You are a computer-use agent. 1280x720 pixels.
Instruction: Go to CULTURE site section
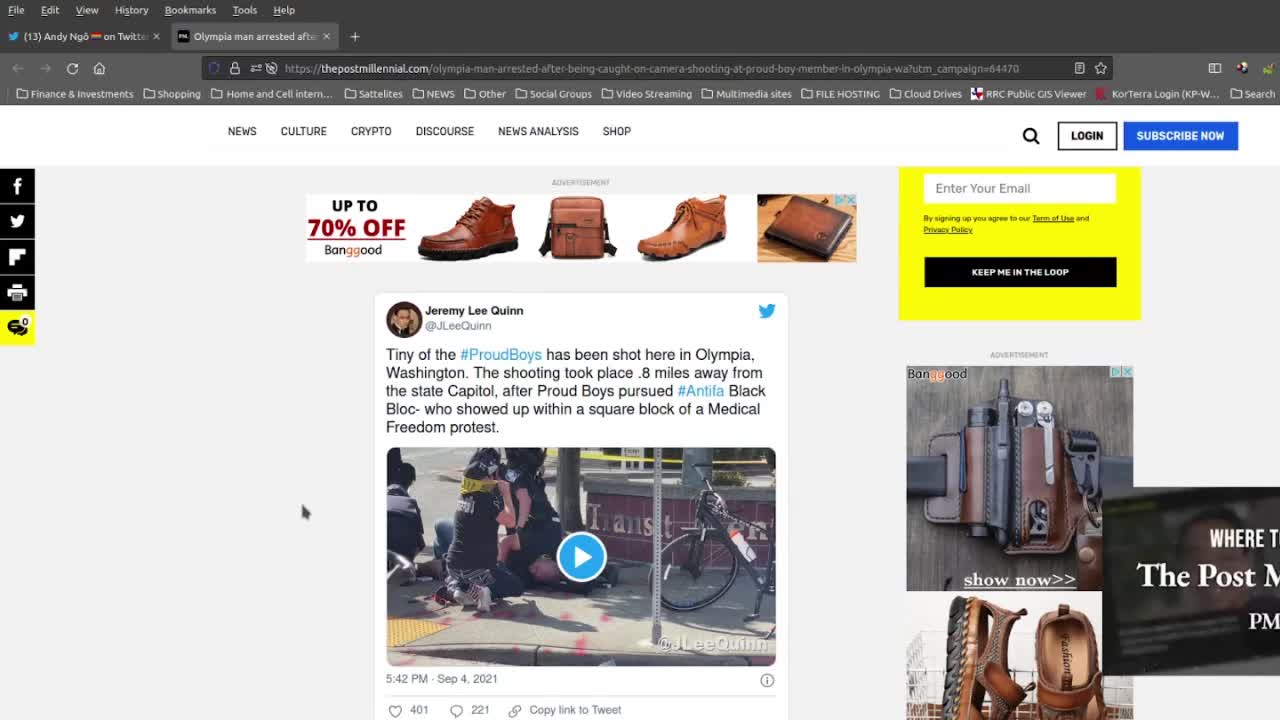click(x=303, y=131)
